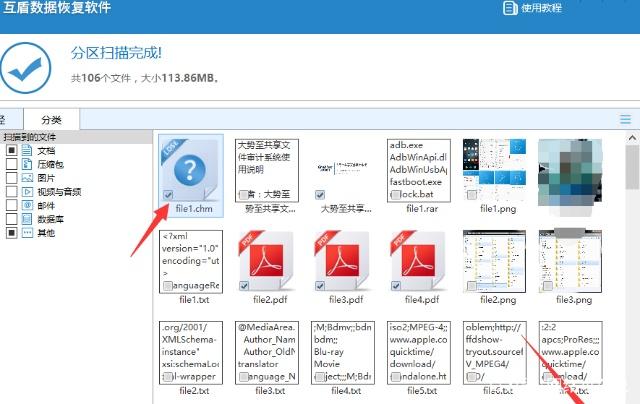This screenshot has width=640, height=404.
Task: Check the 数据库 category checkbox
Action: click(x=12, y=219)
